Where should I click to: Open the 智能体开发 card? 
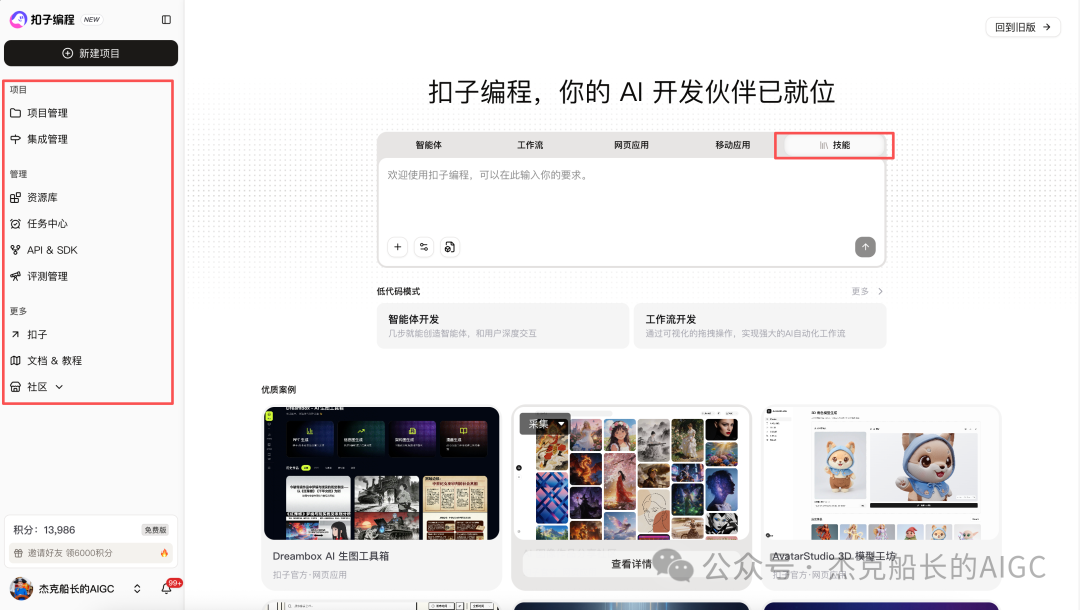click(x=503, y=326)
